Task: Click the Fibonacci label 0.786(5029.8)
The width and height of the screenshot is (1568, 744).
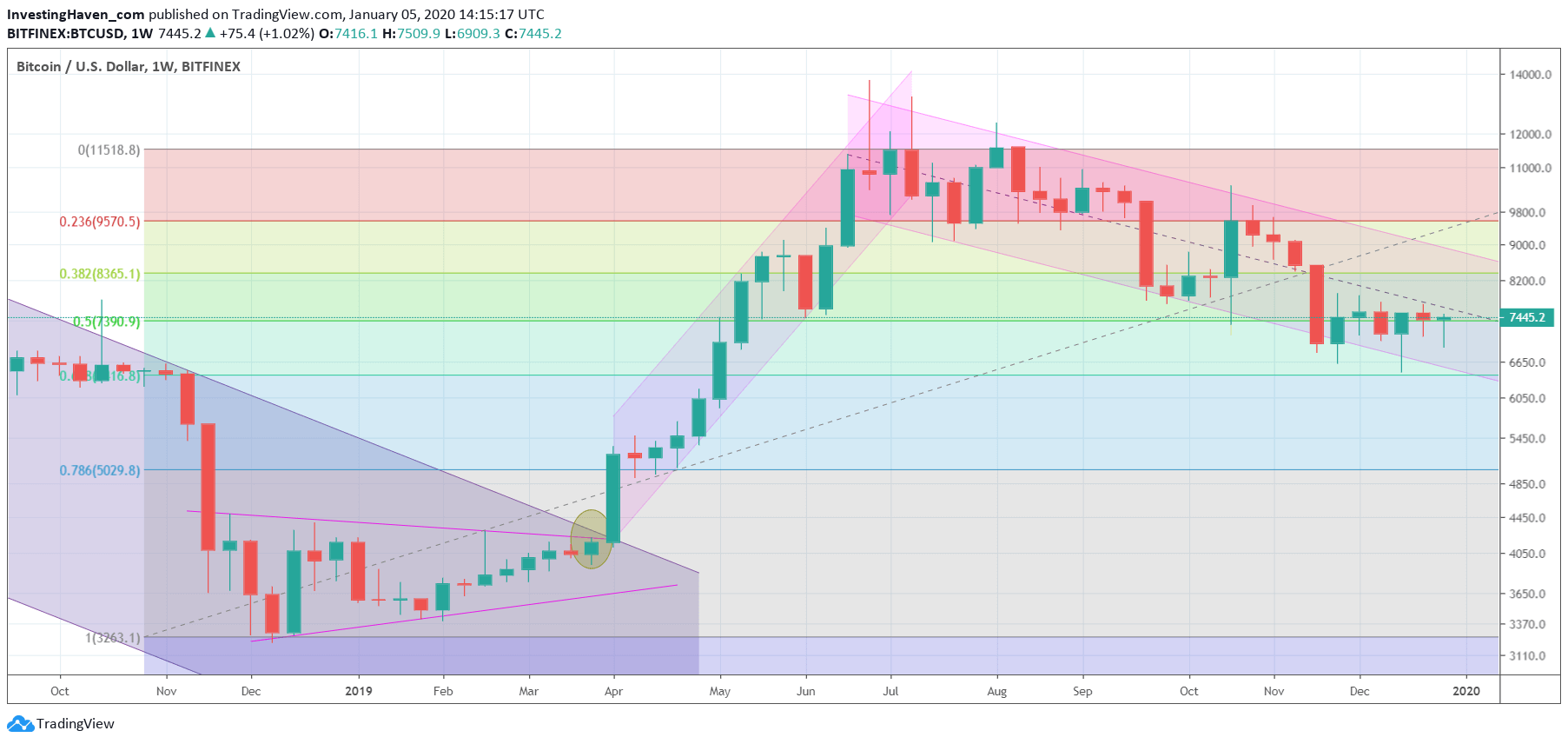Action: (100, 470)
